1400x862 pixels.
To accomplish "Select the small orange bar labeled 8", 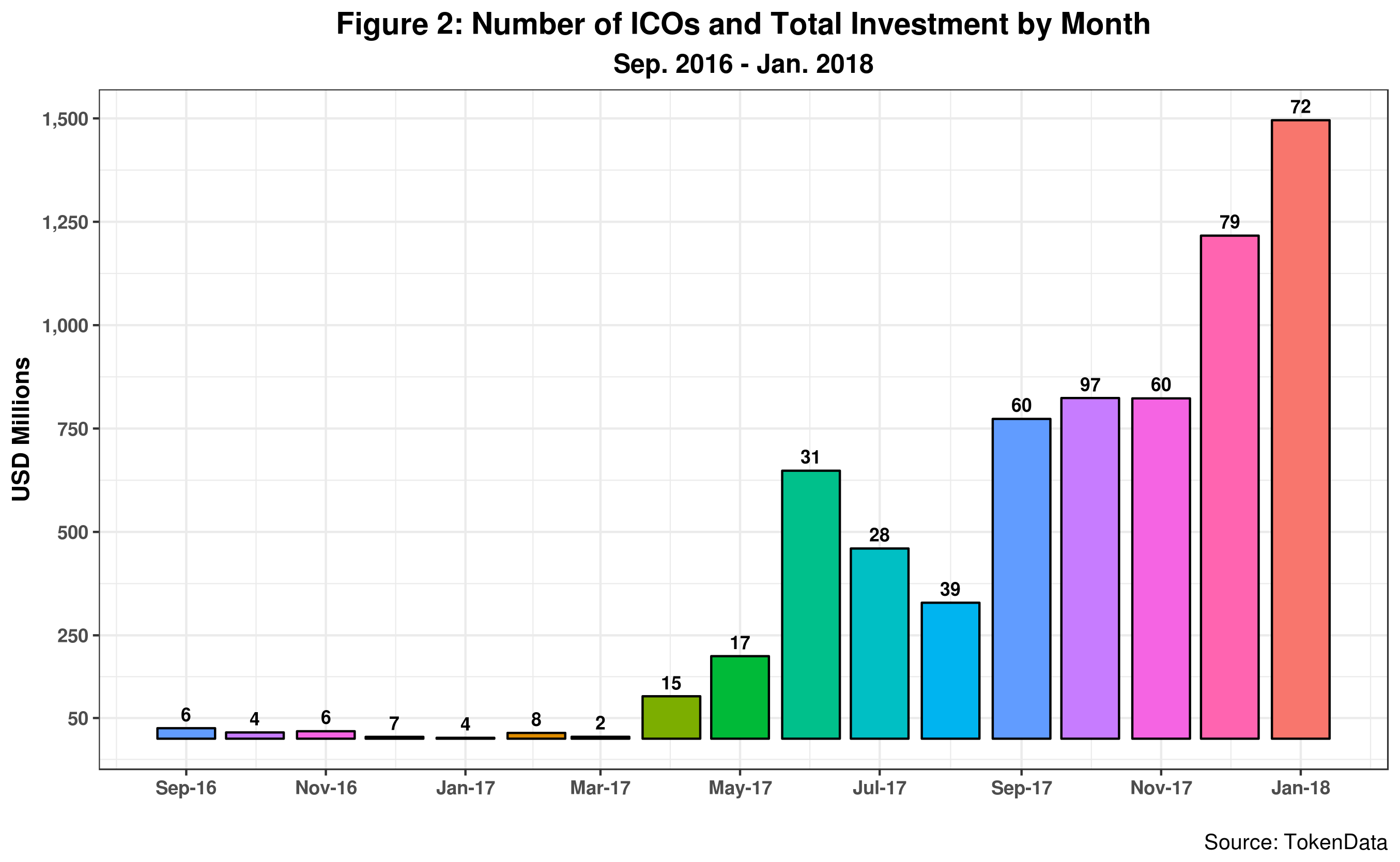I will (x=536, y=735).
